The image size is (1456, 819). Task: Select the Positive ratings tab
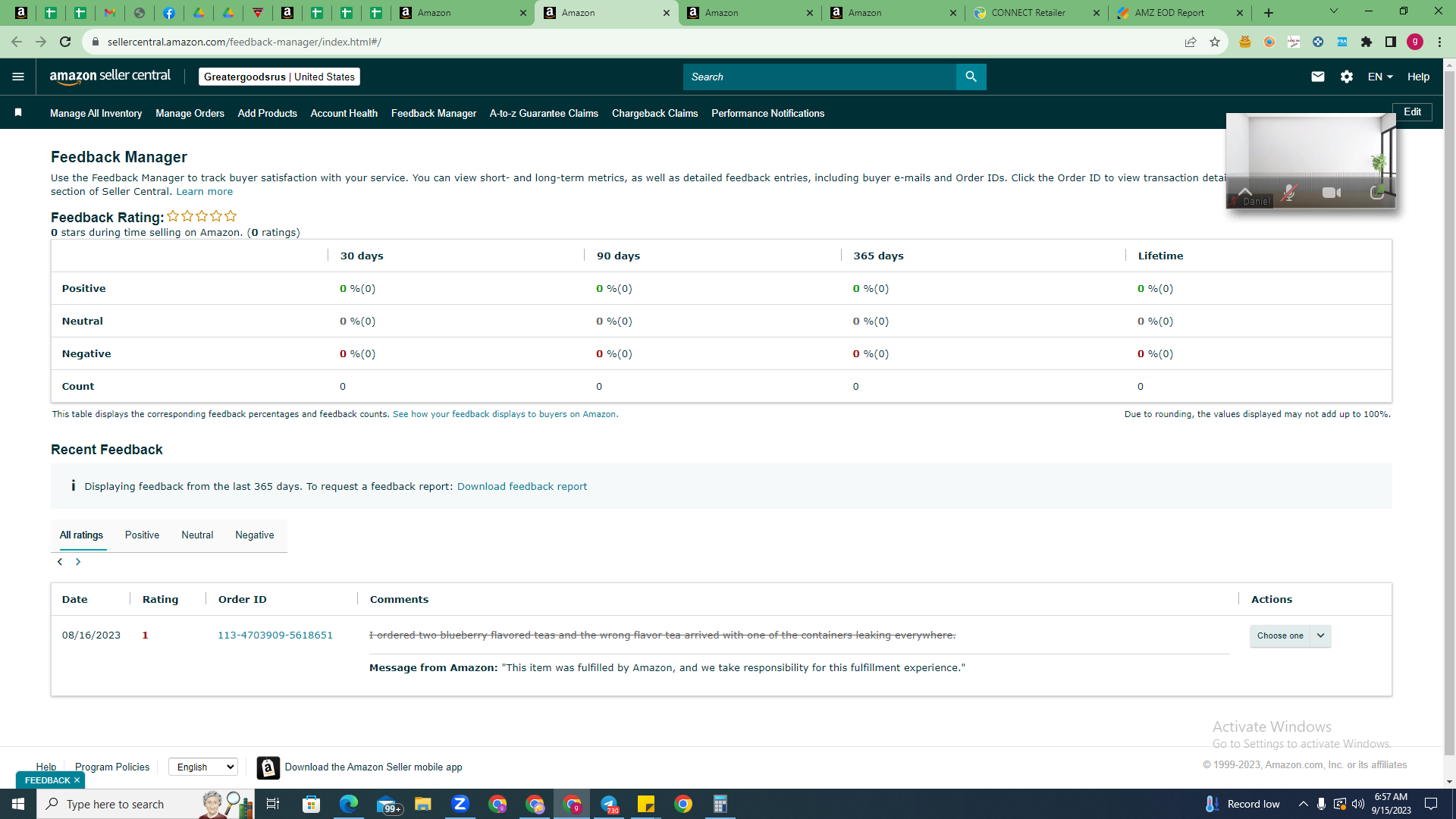pos(143,535)
